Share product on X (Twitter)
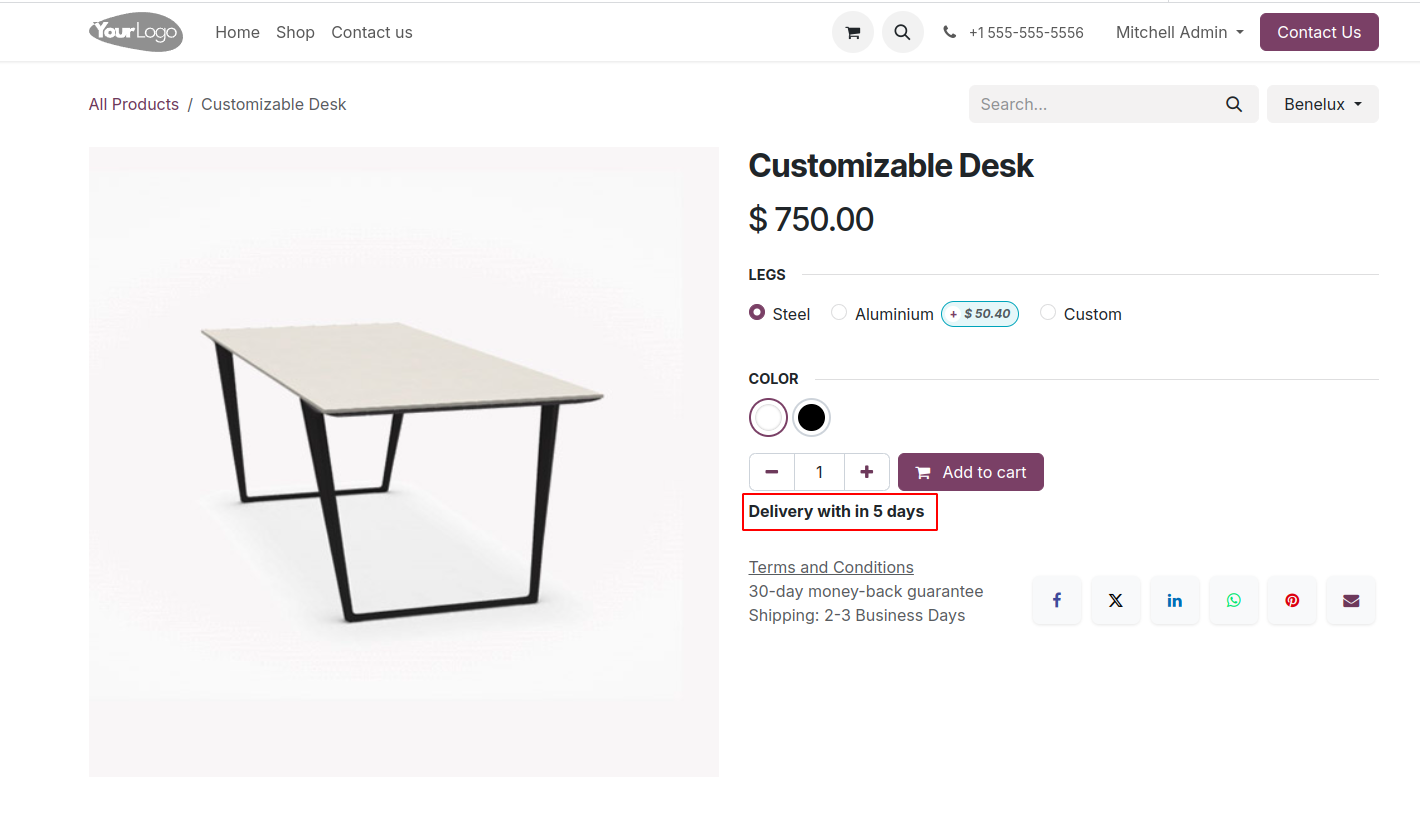Viewport: 1420px width, 819px height. click(x=1115, y=600)
